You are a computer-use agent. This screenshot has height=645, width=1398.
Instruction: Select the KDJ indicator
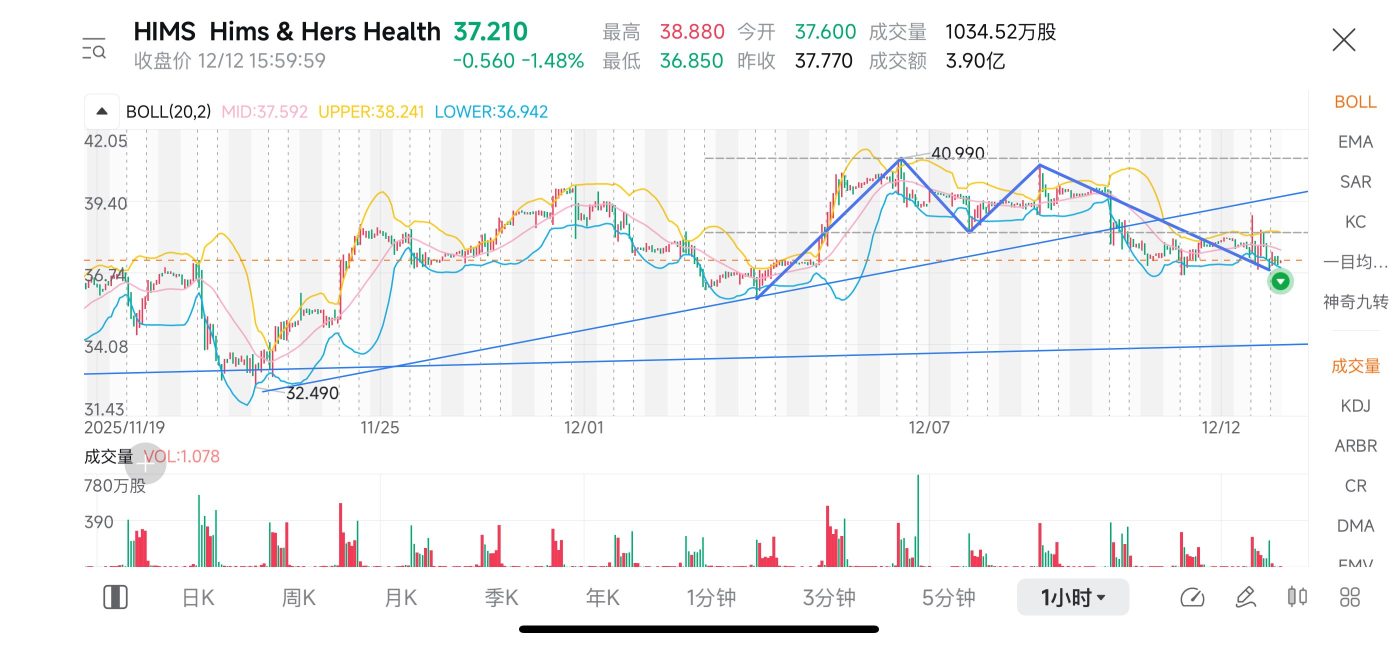point(1355,406)
